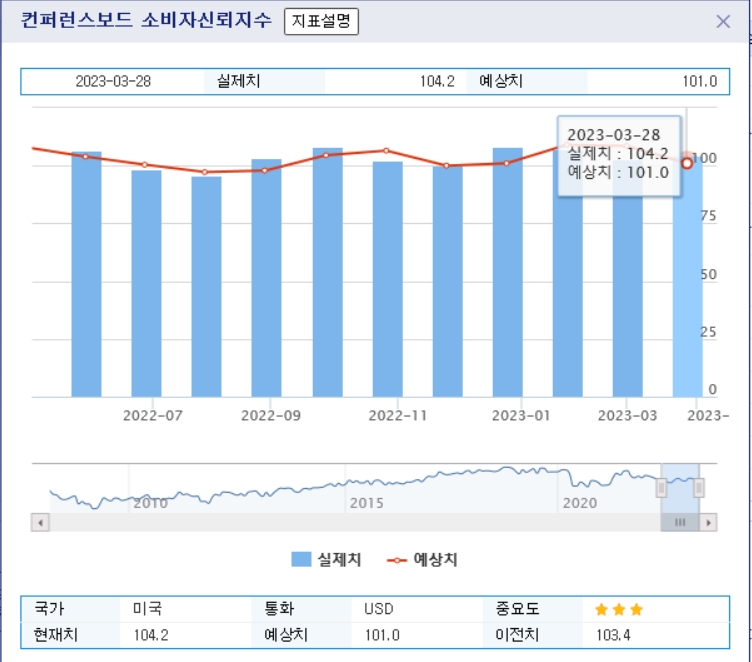Click the 2015 label in the navigator
The height and width of the screenshot is (662, 752).
(x=366, y=503)
